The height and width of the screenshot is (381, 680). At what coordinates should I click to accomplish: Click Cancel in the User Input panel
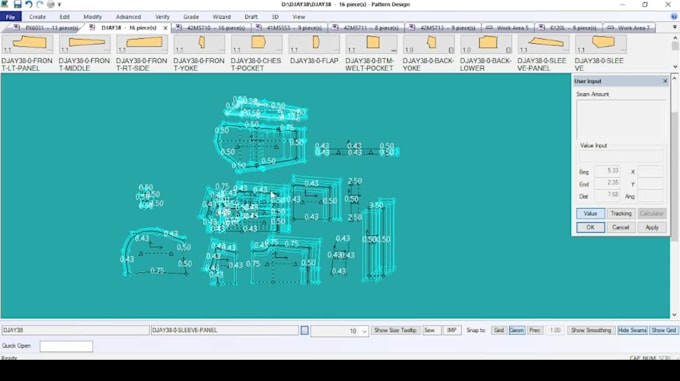pyautogui.click(x=621, y=227)
